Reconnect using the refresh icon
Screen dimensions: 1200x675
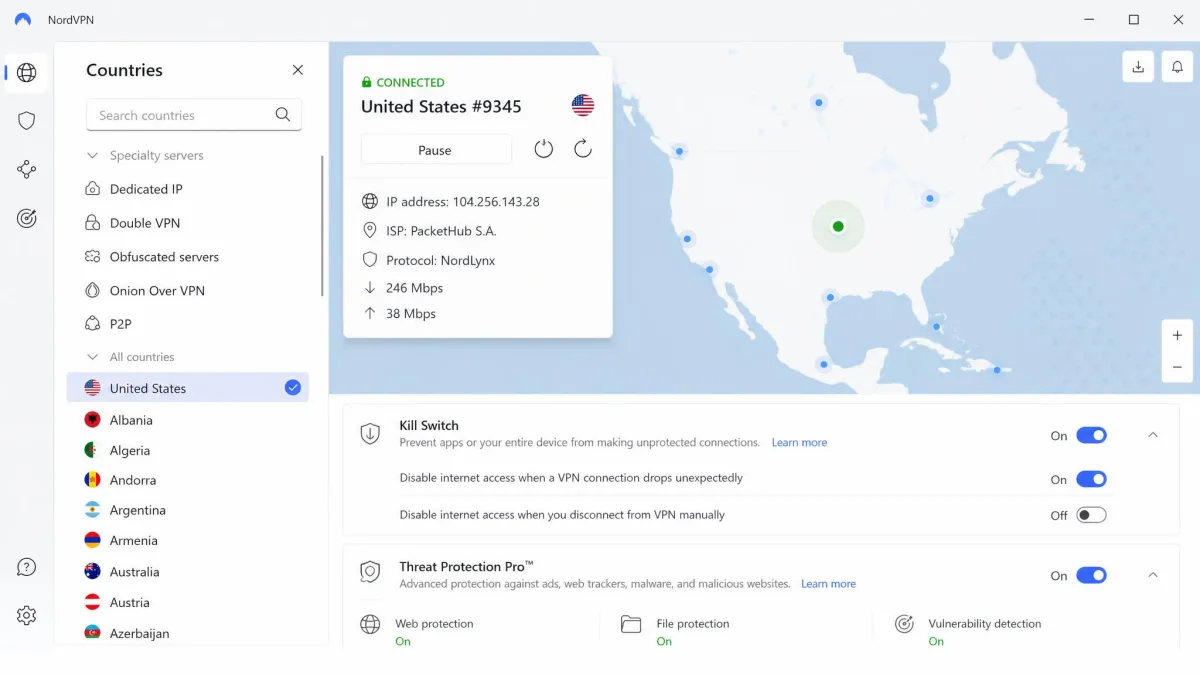pos(583,149)
